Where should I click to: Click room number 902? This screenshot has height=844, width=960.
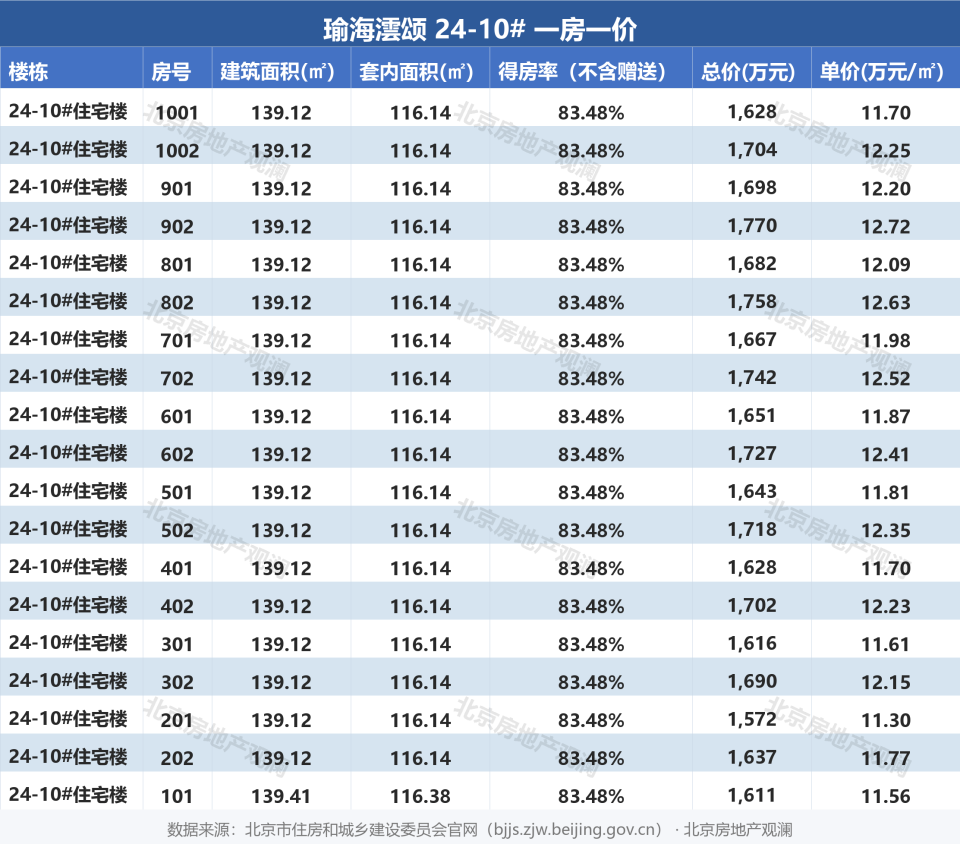tap(177, 226)
